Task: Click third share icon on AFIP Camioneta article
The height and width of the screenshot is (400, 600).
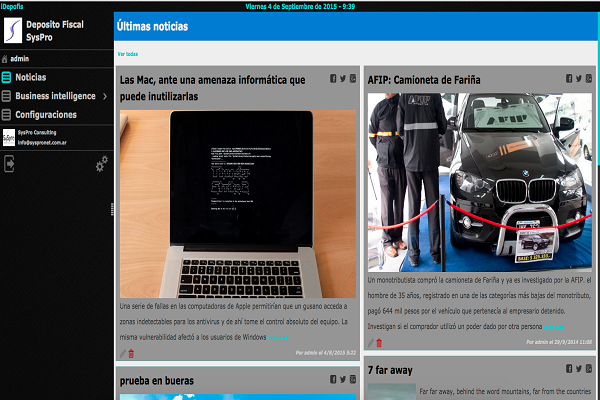Action: 589,78
